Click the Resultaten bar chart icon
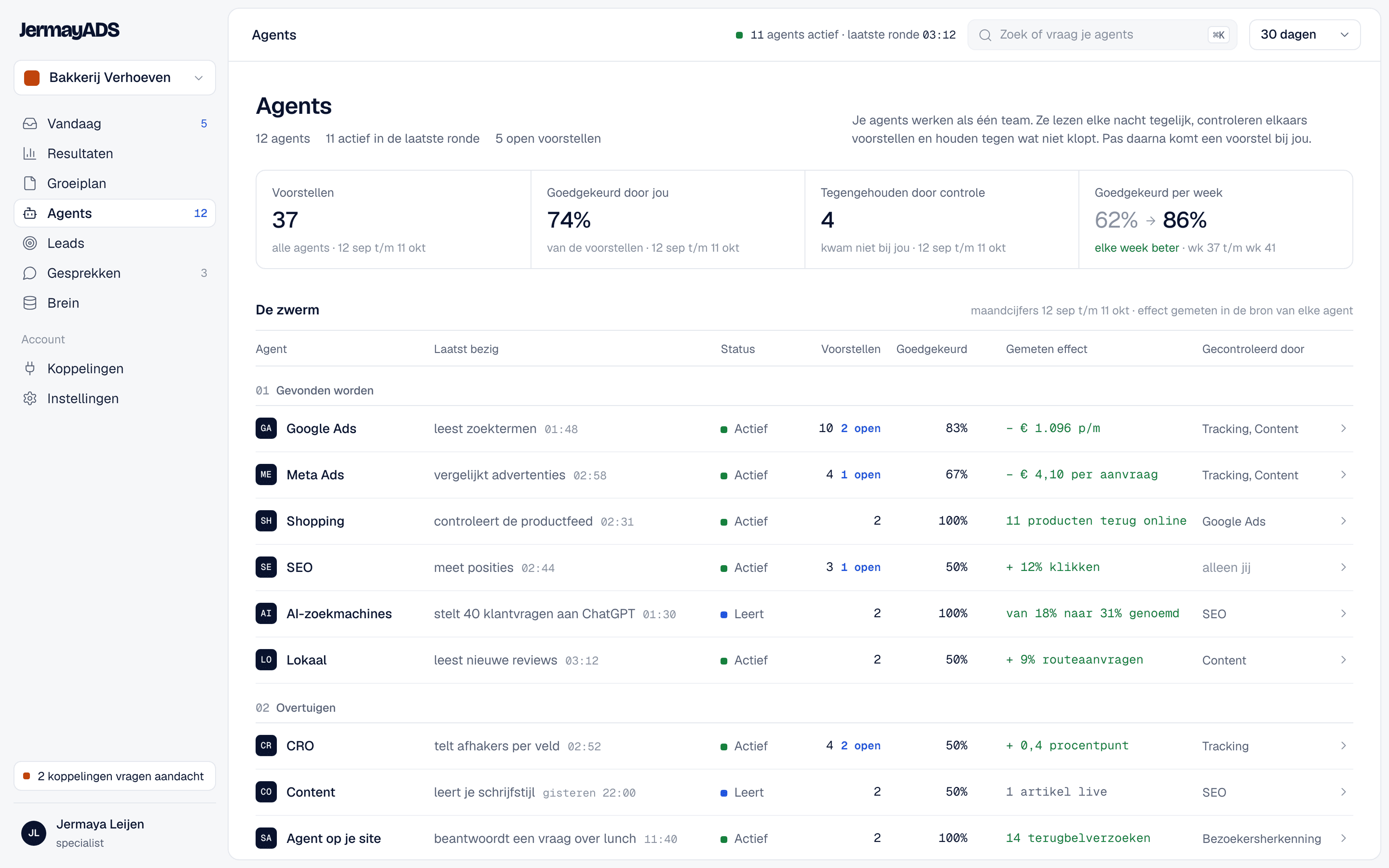This screenshot has height=868, width=1389. click(30, 153)
